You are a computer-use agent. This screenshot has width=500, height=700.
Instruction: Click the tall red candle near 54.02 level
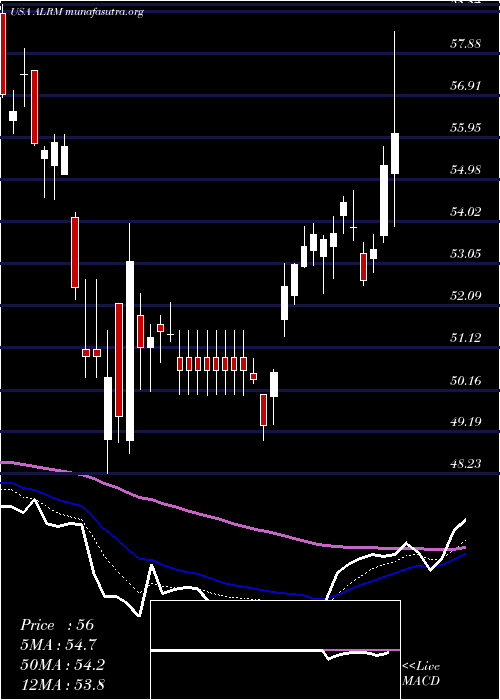coord(75,252)
